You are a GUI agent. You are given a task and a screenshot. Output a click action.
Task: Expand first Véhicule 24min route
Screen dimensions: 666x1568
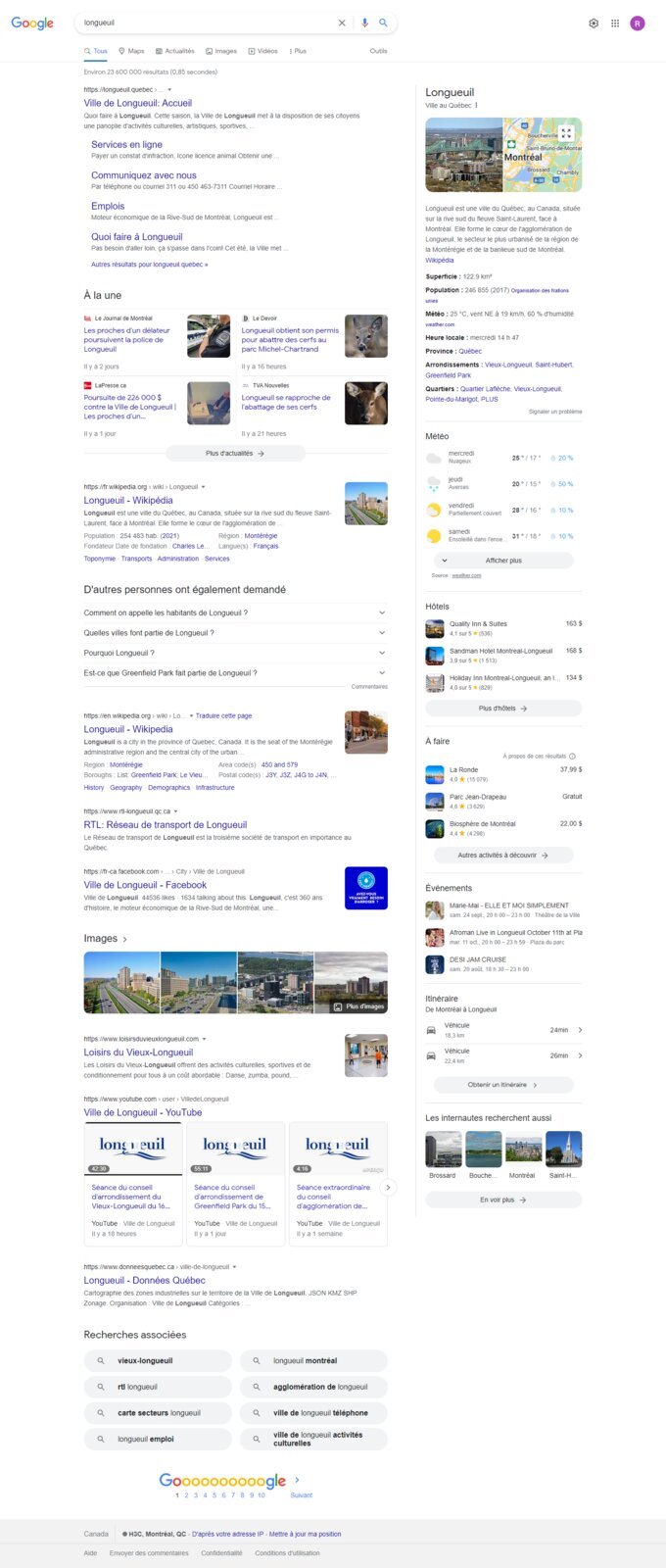(x=503, y=1029)
